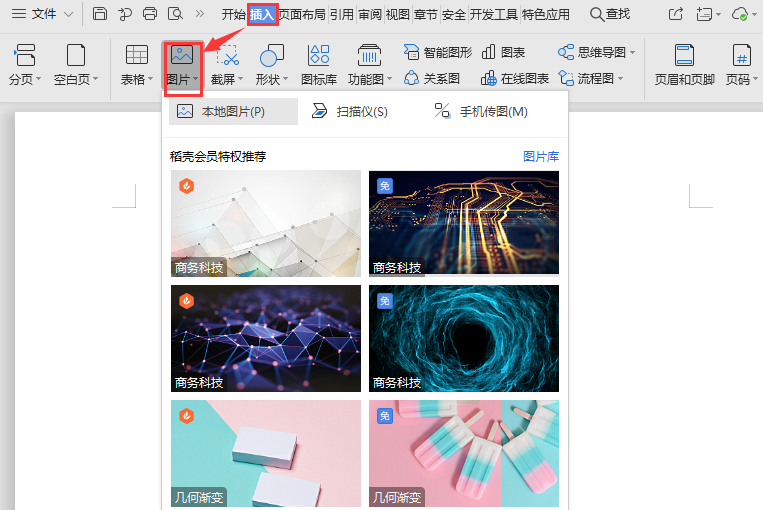Viewport: 763px width, 510px height.
Task: Expand more quick access tools chevron
Action: point(200,14)
